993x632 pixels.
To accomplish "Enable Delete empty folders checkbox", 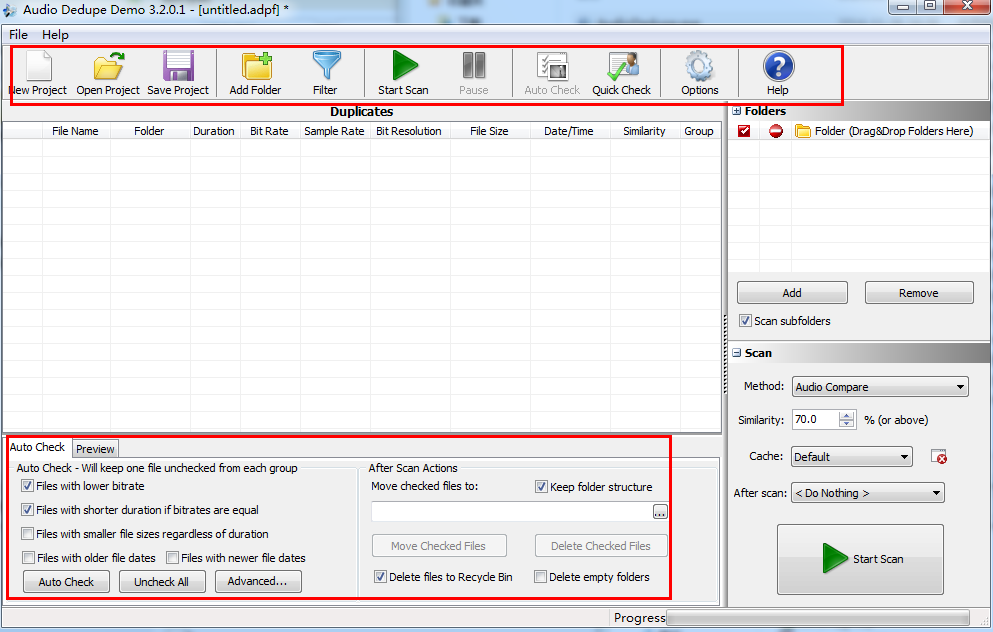I will tap(540, 577).
